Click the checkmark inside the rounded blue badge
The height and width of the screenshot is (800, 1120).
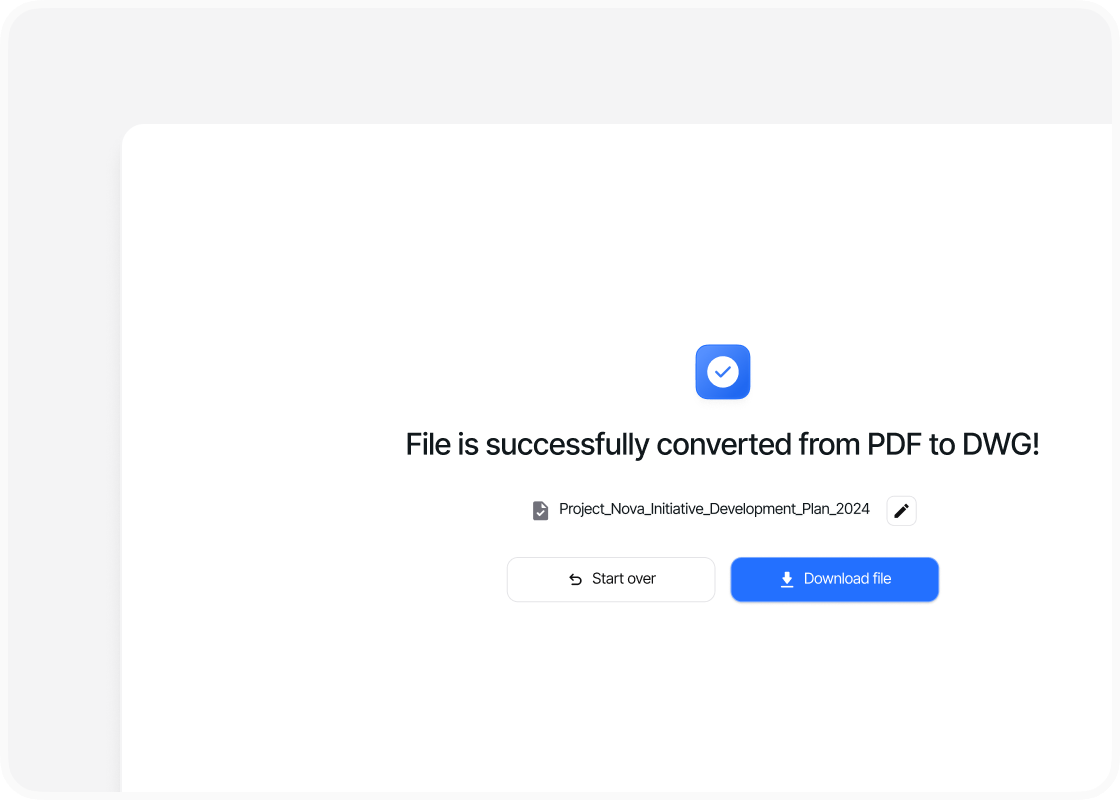722,371
